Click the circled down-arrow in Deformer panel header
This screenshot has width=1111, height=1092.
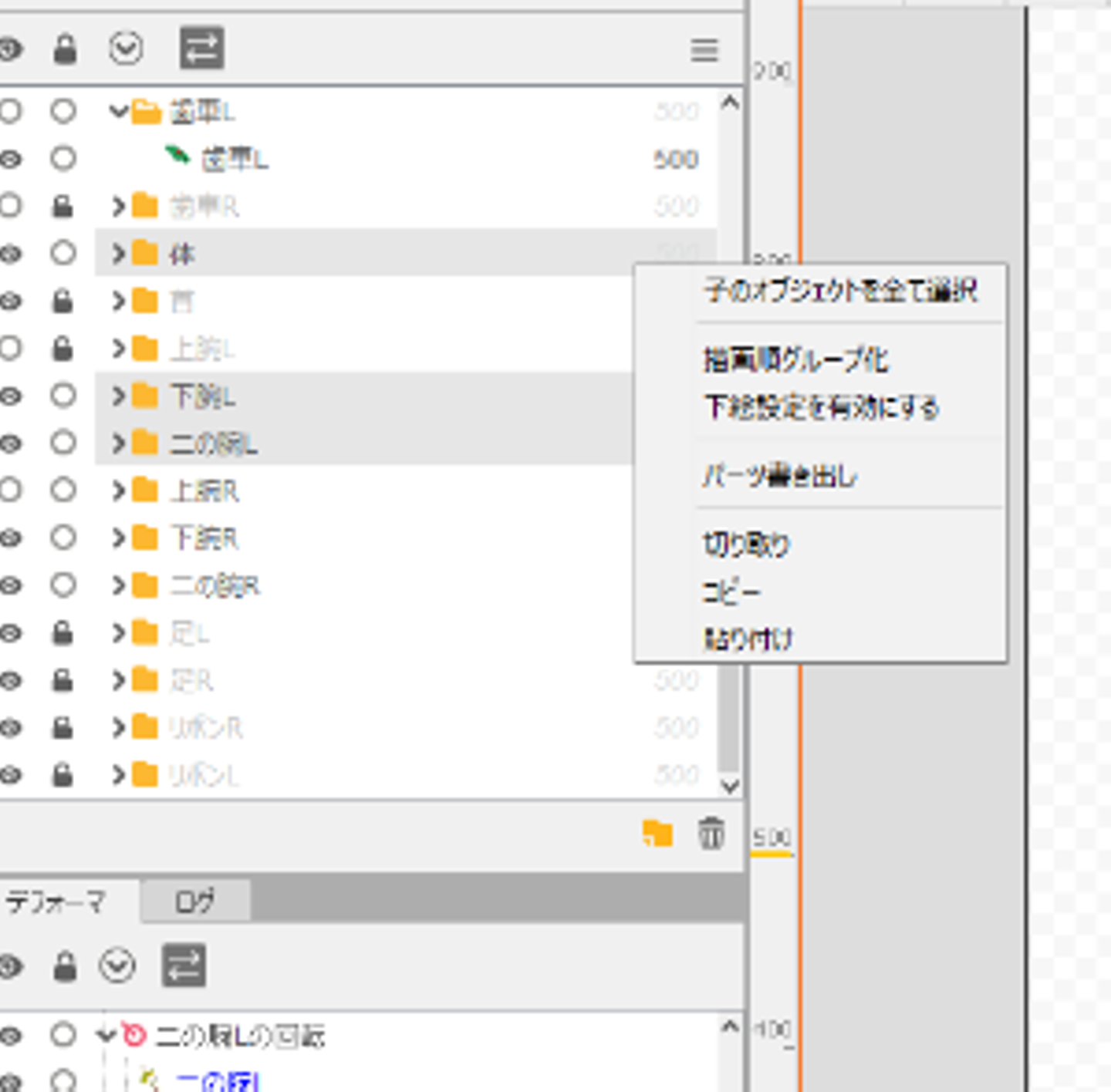click(117, 966)
